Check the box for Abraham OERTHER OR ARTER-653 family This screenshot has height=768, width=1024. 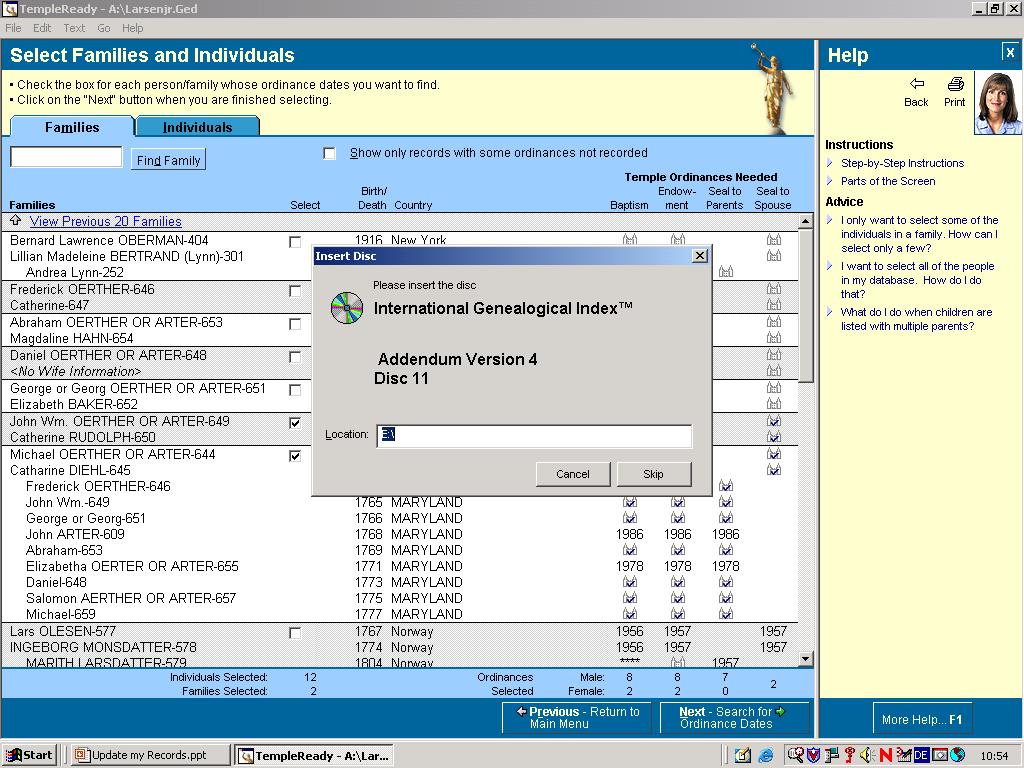tap(295, 324)
